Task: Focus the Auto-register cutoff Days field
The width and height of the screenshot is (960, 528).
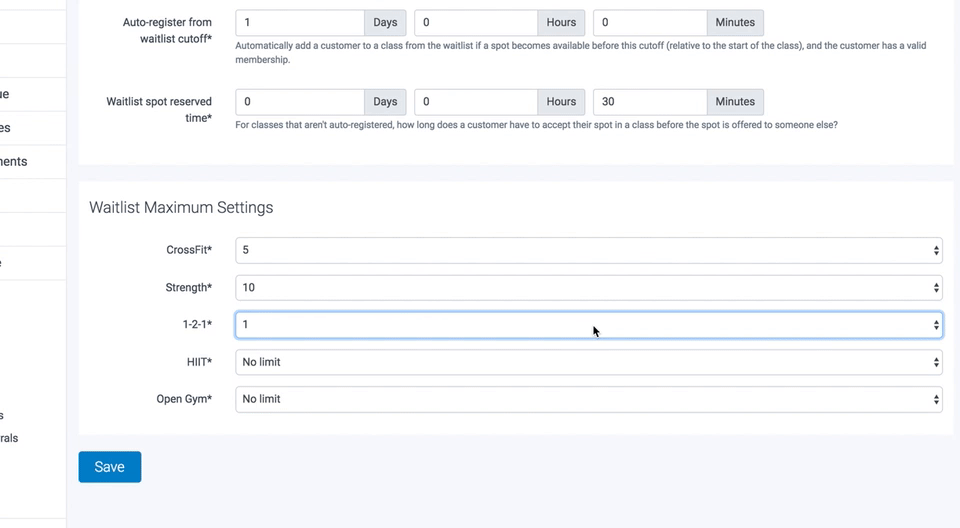Action: click(x=300, y=23)
